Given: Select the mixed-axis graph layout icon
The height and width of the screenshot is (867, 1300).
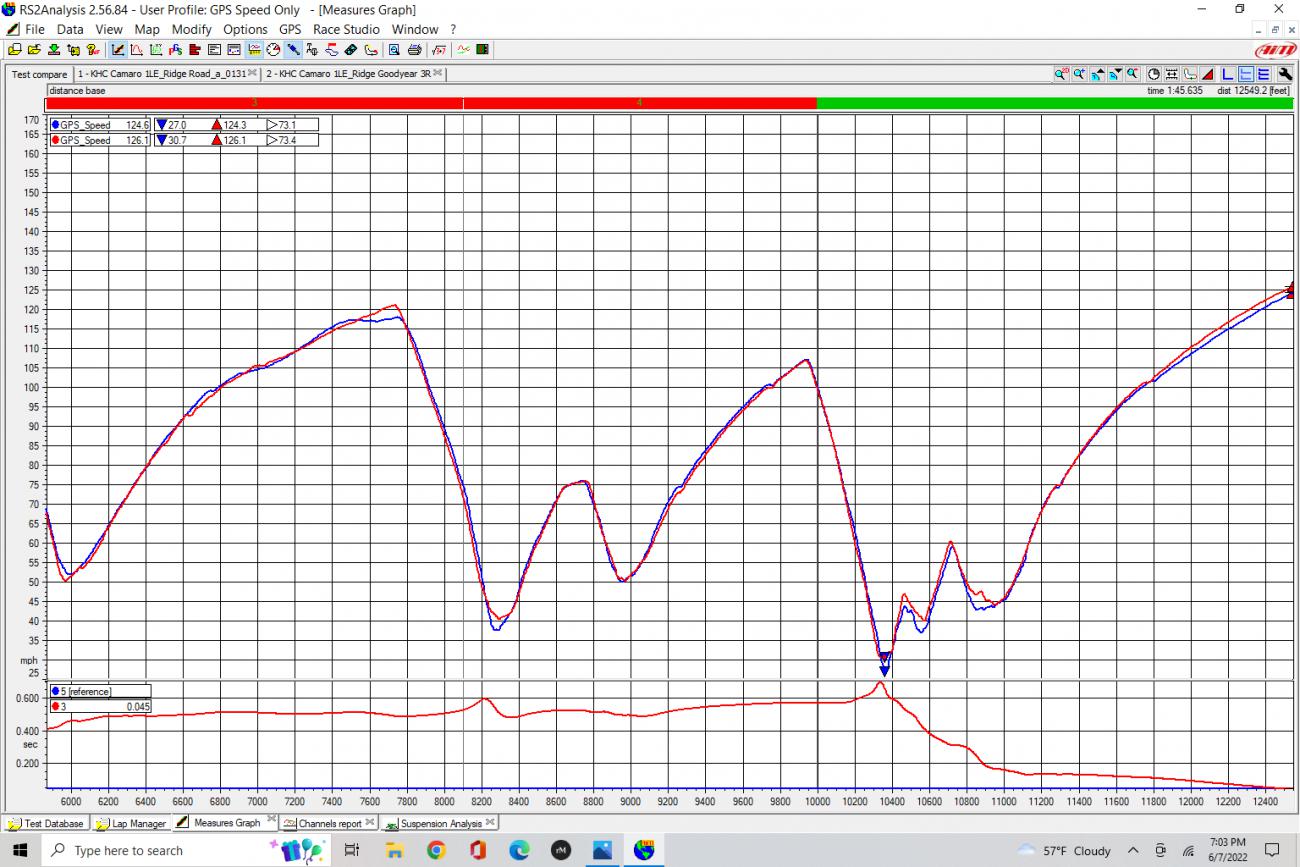Looking at the screenshot, I should [1246, 74].
